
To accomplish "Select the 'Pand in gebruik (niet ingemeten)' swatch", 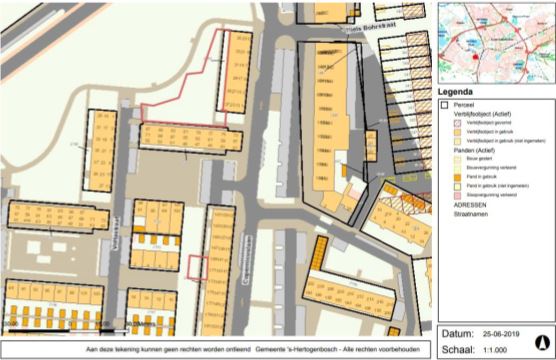I will 457,186.
